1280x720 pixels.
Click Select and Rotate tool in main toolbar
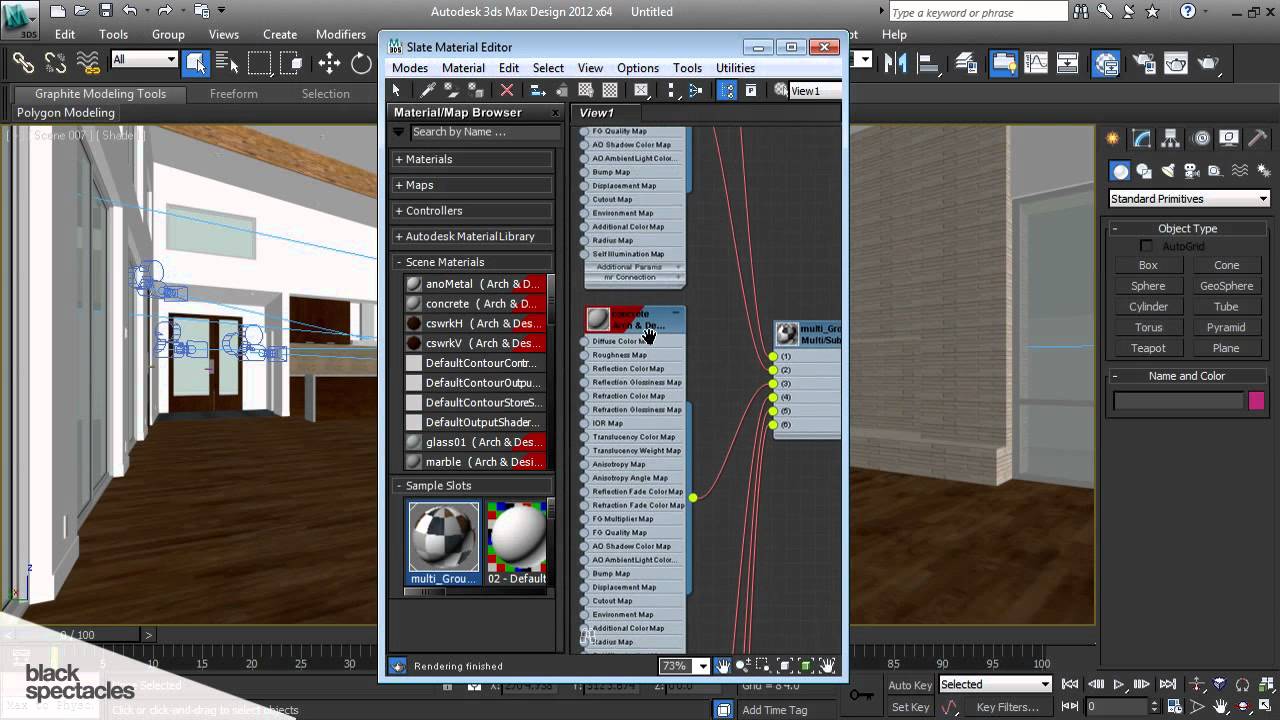362,64
